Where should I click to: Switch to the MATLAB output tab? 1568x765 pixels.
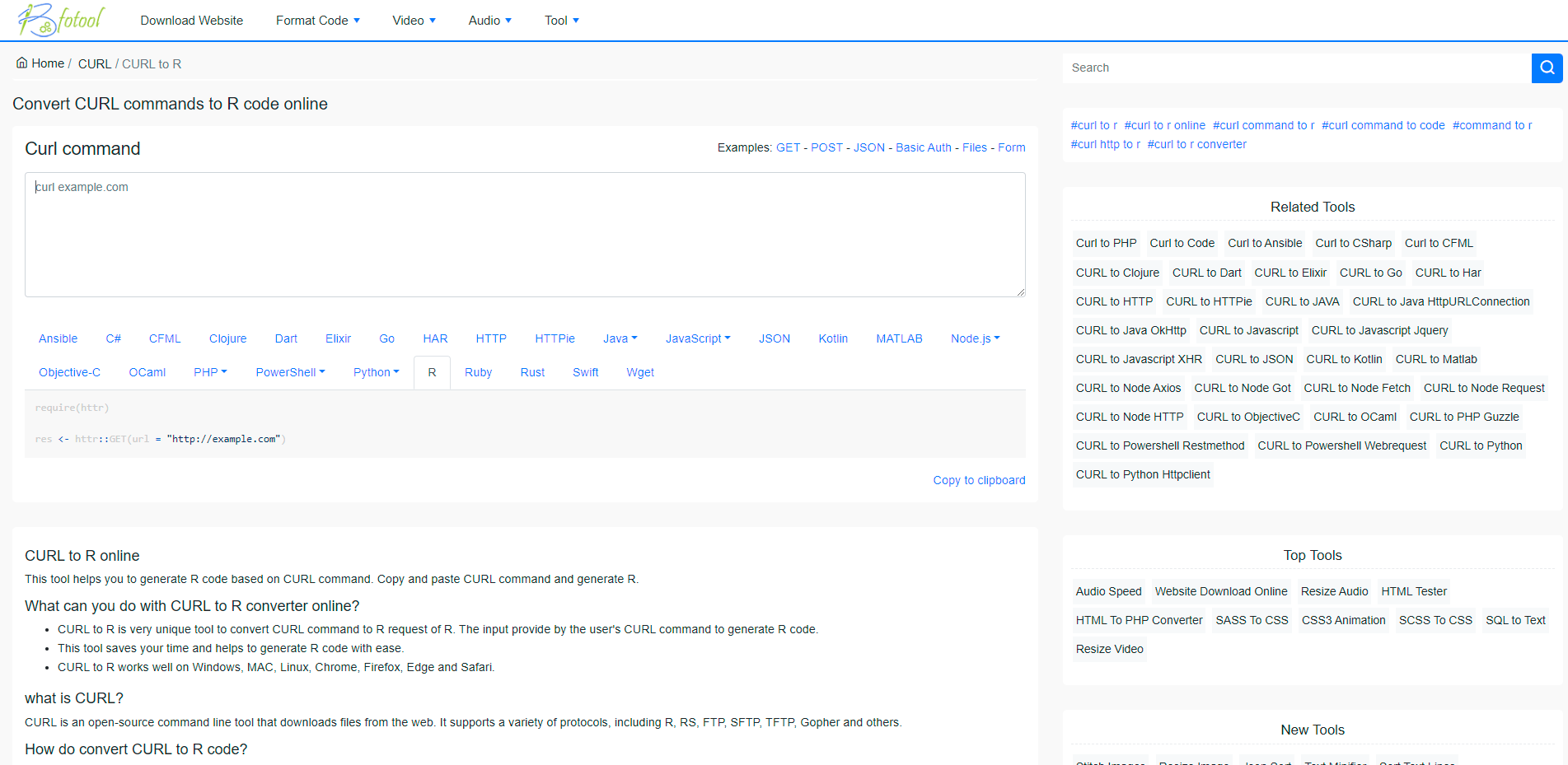tap(899, 338)
